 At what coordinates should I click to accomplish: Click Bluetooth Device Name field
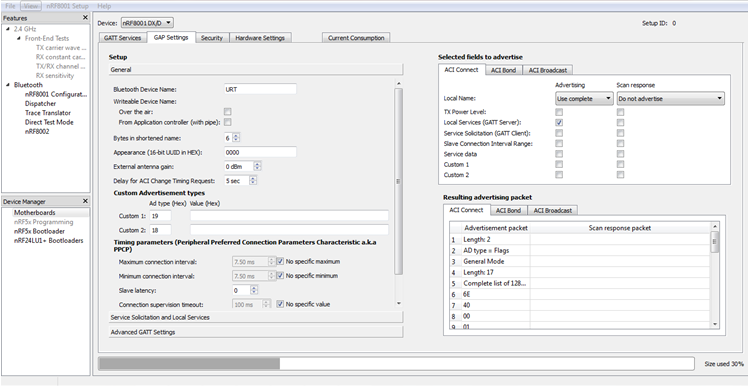260,89
